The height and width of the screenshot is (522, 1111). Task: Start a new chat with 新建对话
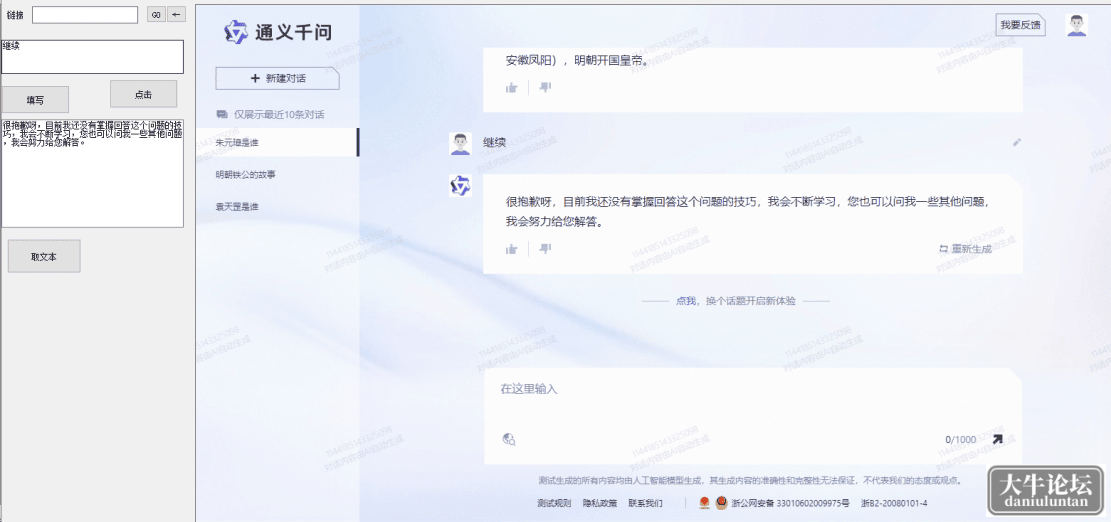[278, 79]
